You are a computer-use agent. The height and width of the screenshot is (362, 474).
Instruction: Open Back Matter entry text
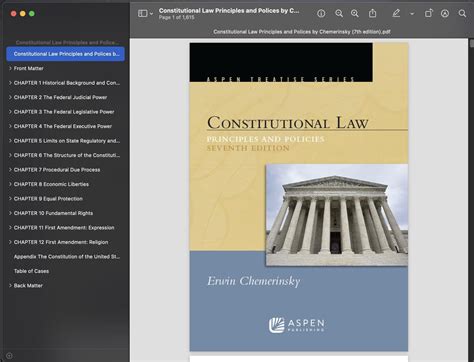[28, 286]
